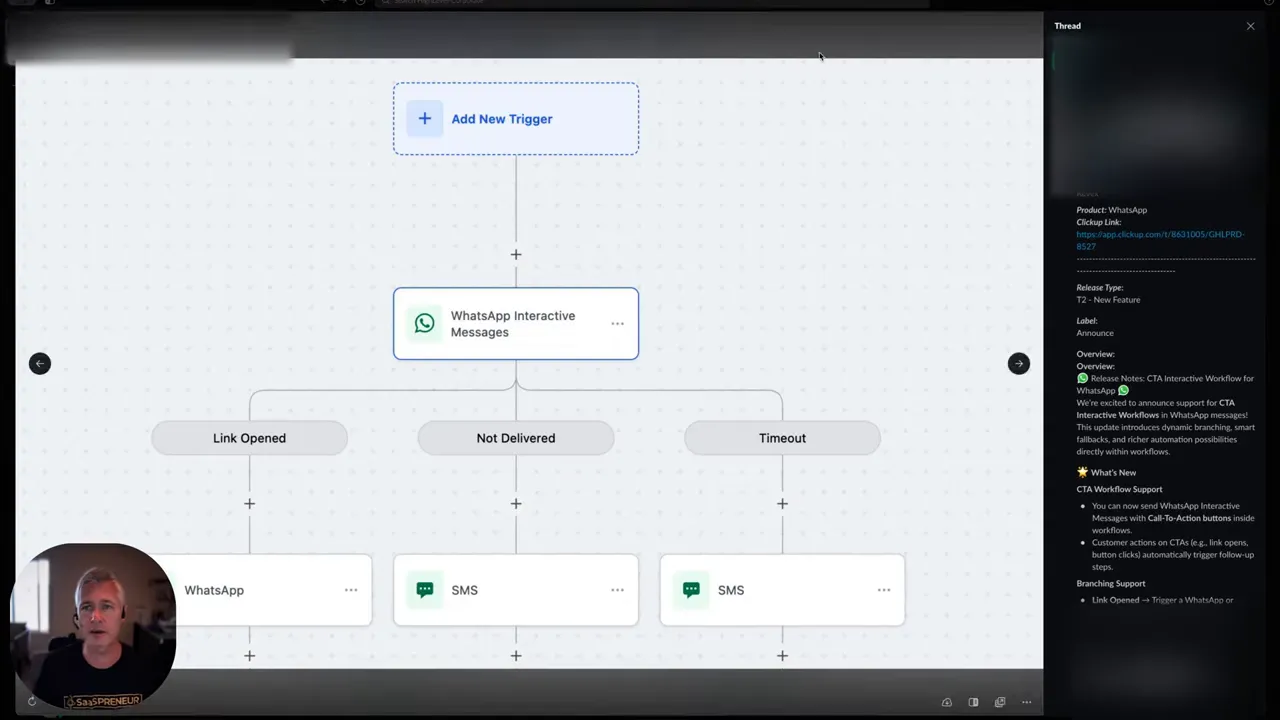Click the Add New Trigger card label
This screenshot has height=720, width=1280.
(502, 119)
